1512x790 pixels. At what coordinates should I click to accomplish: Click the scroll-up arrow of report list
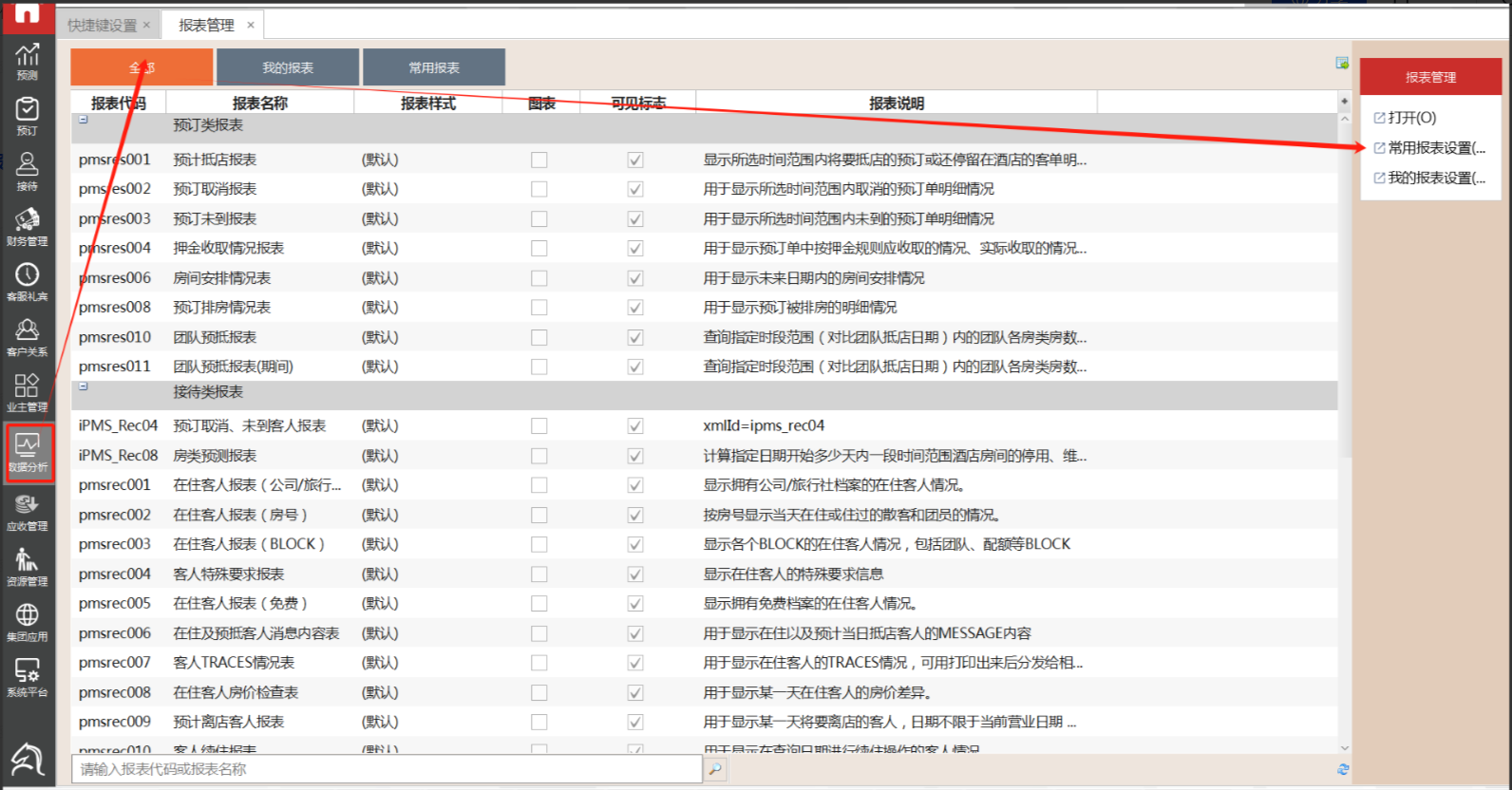(1344, 119)
